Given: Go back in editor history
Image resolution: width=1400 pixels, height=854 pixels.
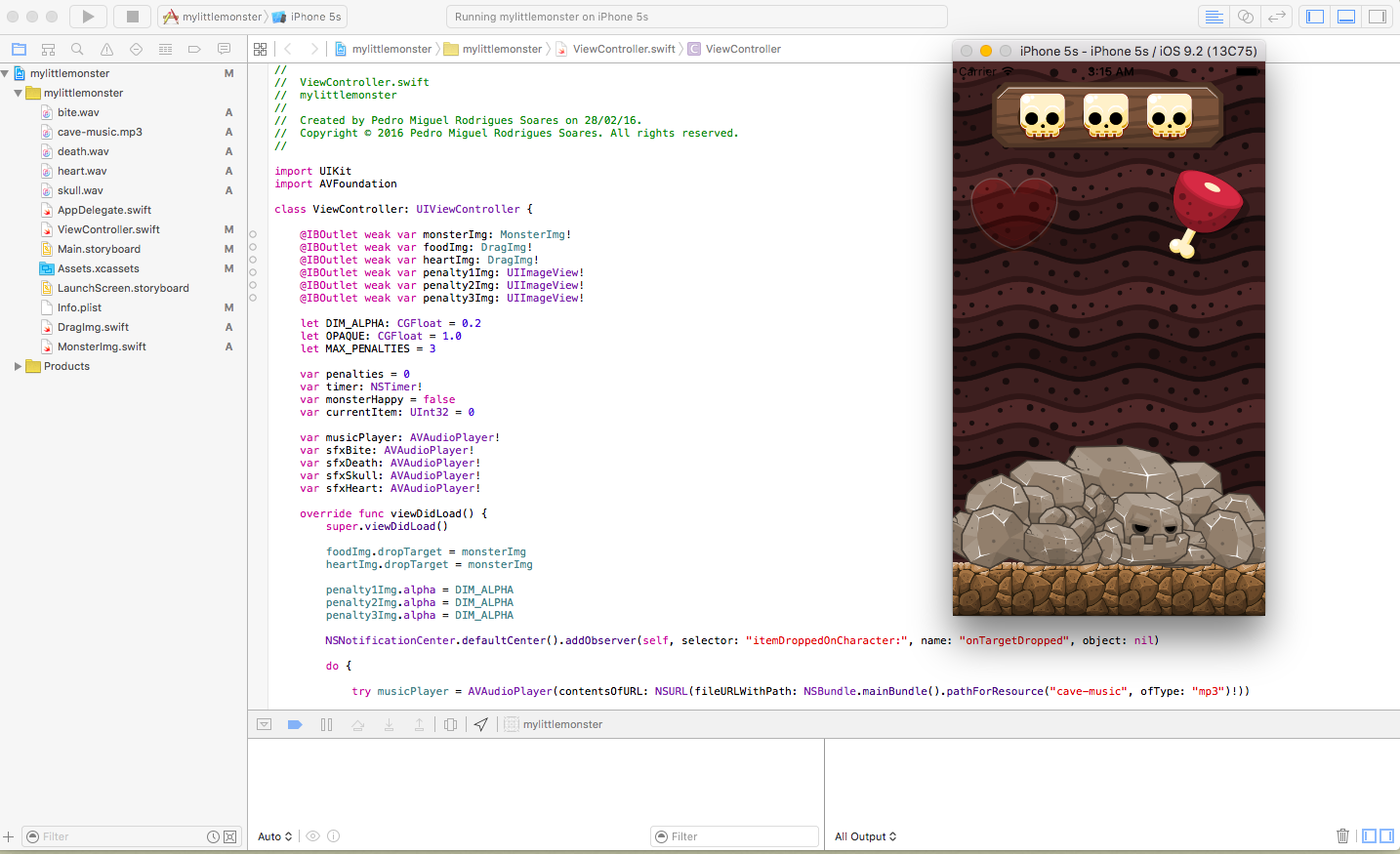Looking at the screenshot, I should click(x=288, y=49).
